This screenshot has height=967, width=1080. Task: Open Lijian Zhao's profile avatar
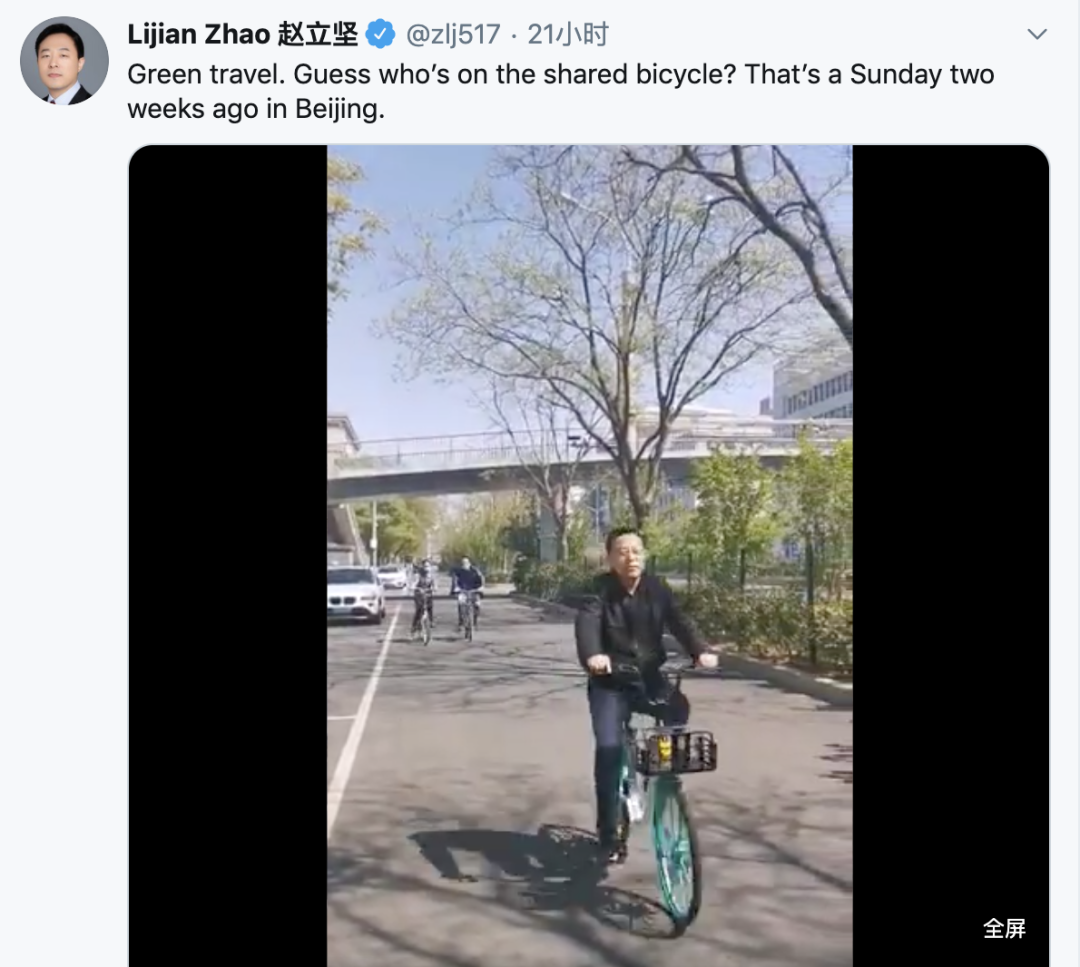pos(64,60)
